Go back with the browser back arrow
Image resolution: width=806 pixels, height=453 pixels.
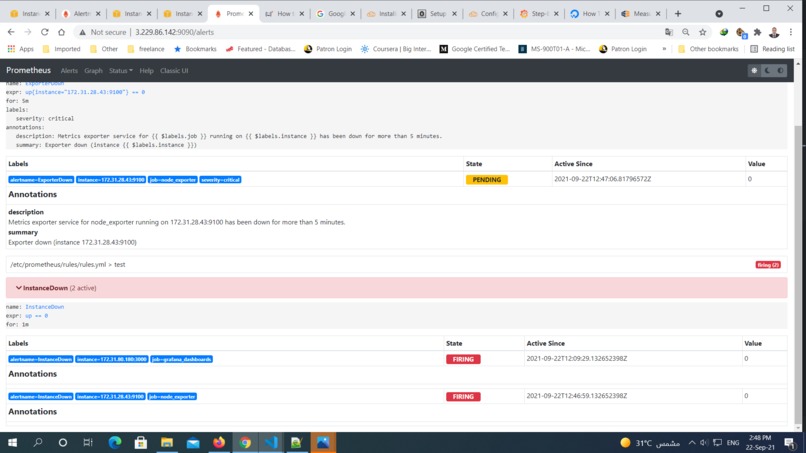pos(11,32)
